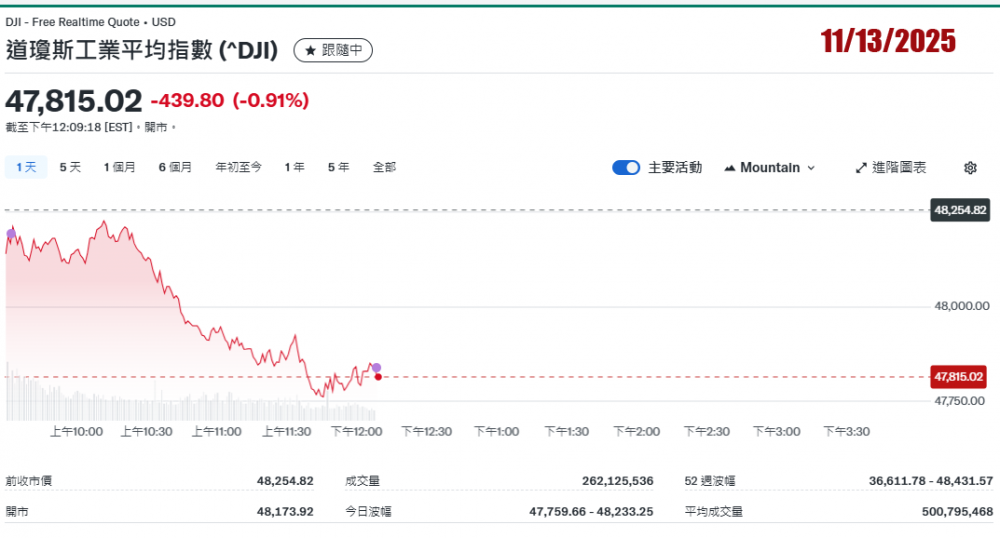Click the purple marker at the line's end
This screenshot has height=538, width=1000.
[x=376, y=367]
